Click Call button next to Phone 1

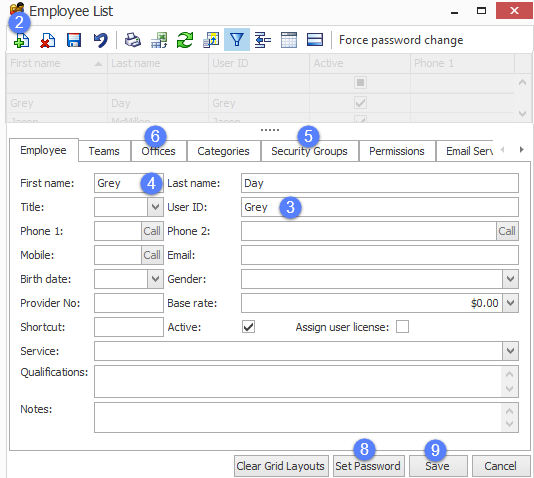152,231
